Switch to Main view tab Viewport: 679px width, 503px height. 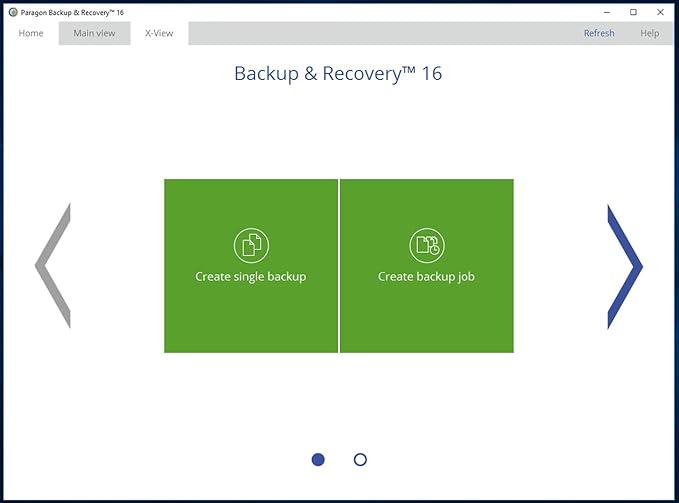click(94, 33)
